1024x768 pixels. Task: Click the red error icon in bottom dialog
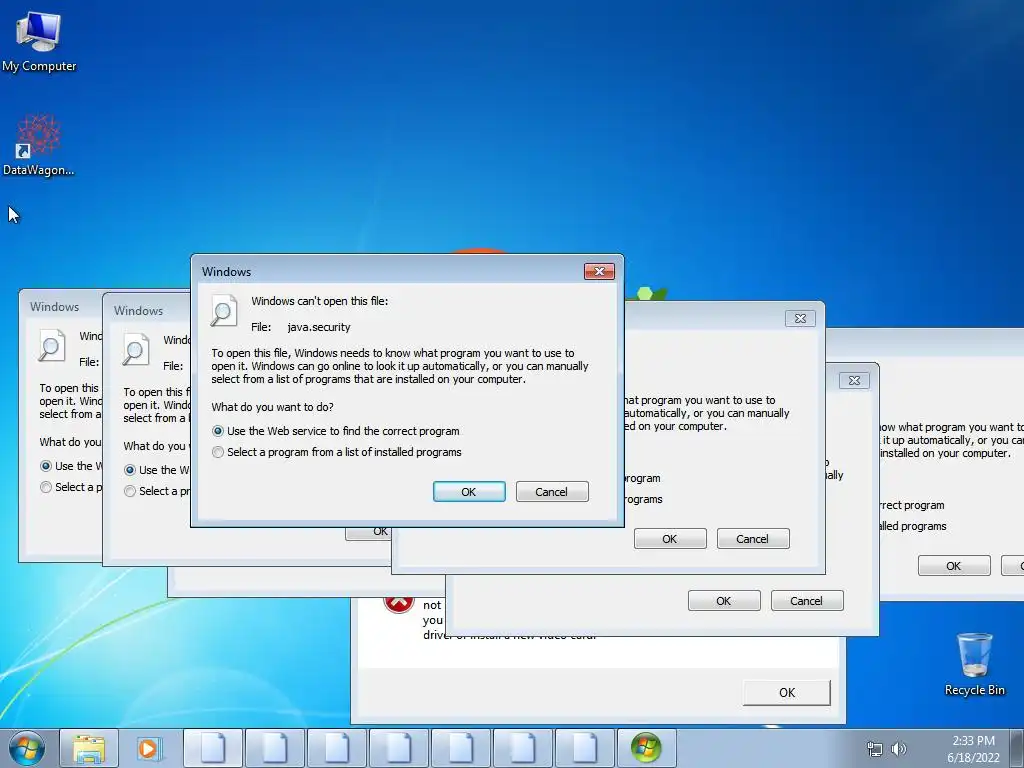(399, 603)
